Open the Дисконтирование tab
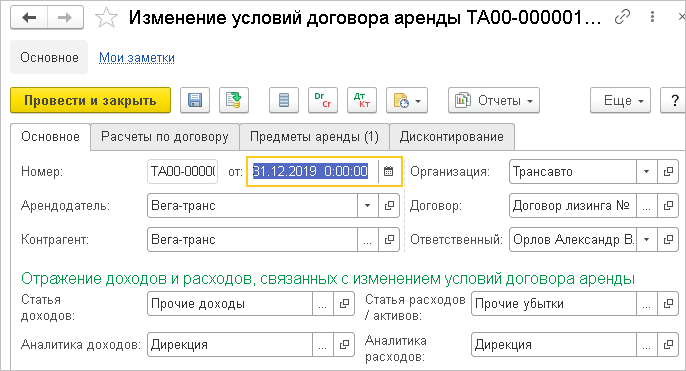 point(452,137)
